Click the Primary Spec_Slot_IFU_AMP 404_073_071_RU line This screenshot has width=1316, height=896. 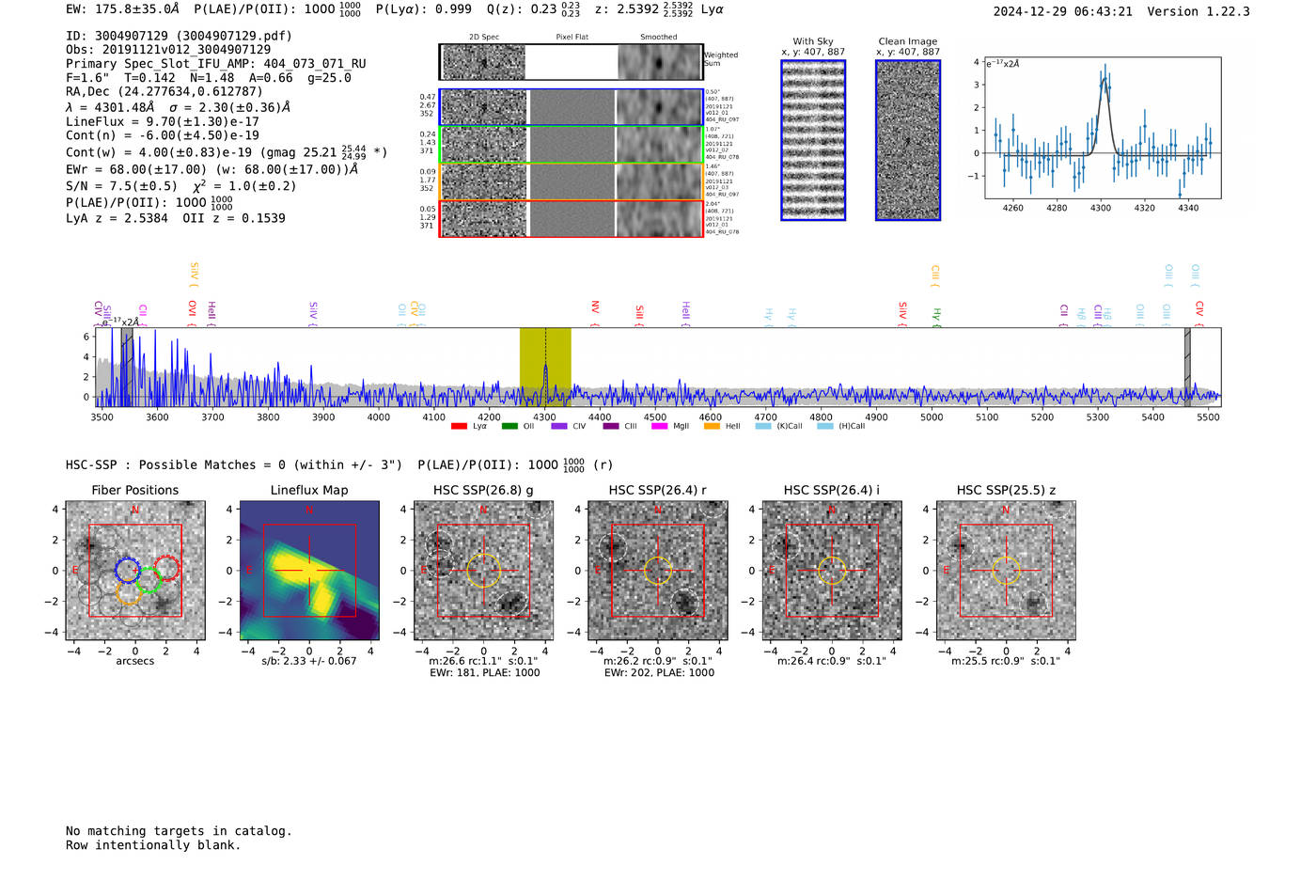click(x=216, y=64)
